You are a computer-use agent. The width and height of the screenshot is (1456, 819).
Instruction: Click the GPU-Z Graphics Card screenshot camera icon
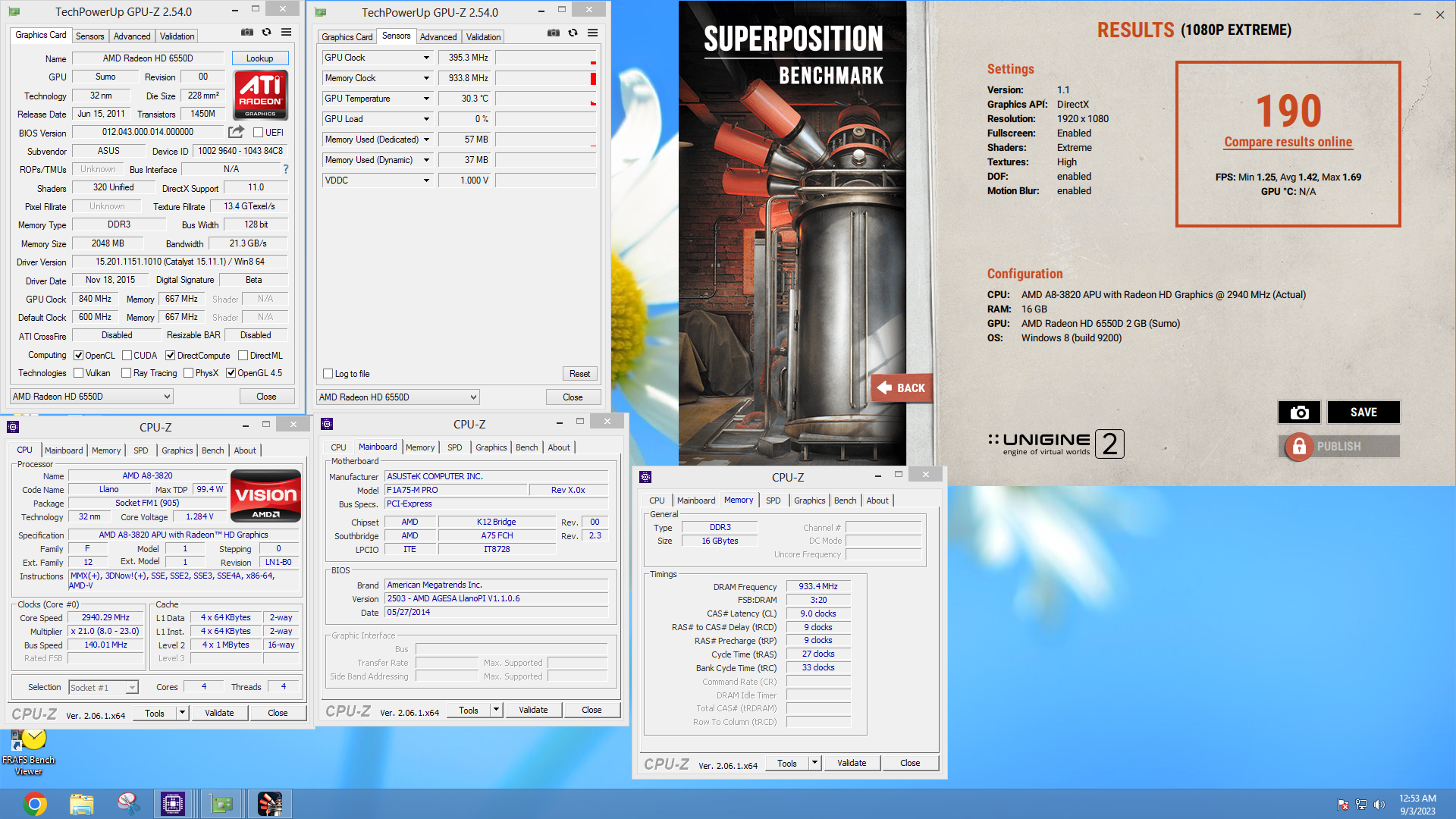(247, 33)
